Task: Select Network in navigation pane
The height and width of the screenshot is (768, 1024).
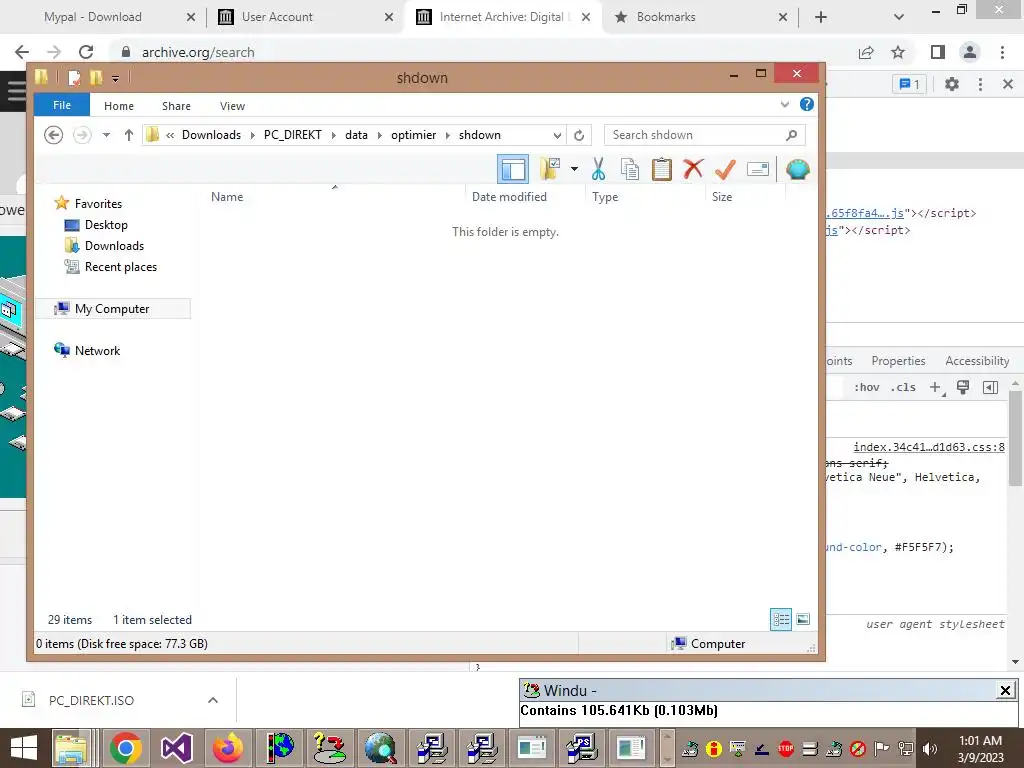Action: (97, 351)
